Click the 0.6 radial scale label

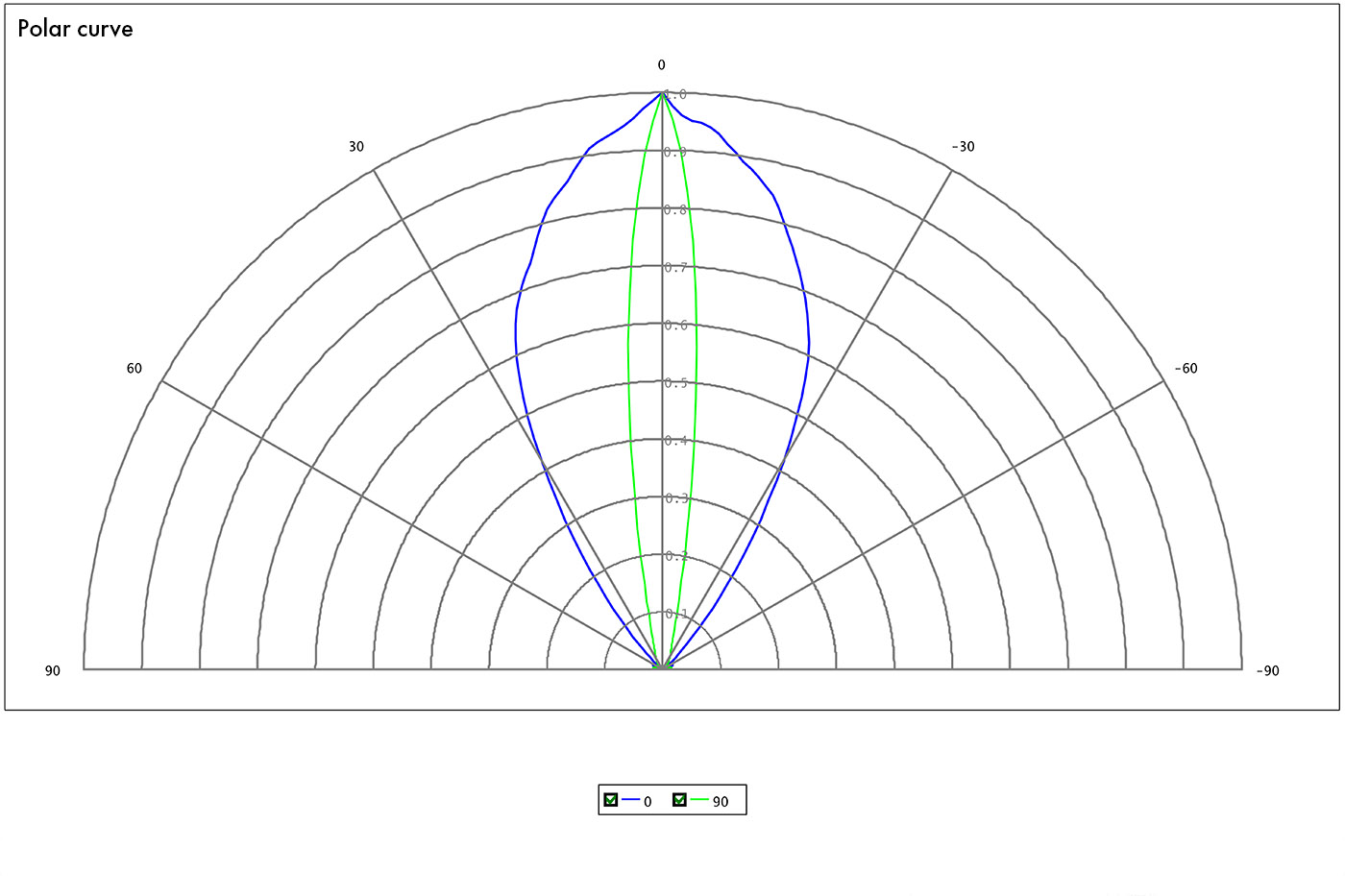tap(676, 326)
